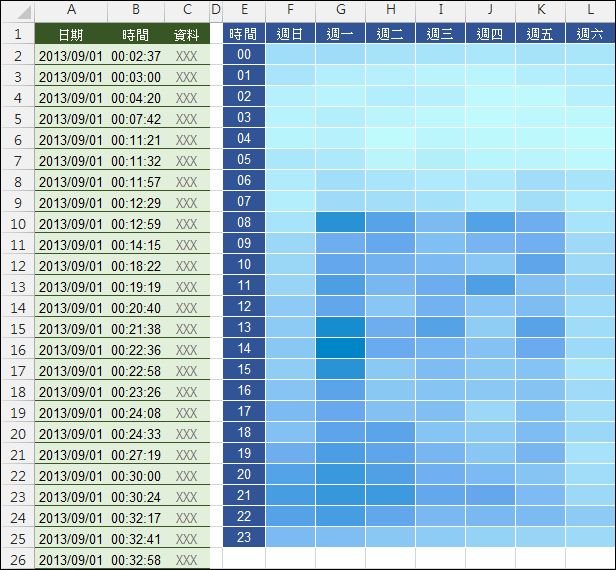The width and height of the screenshot is (616, 570).
Task: Click the hour label 23
Action: click(244, 537)
